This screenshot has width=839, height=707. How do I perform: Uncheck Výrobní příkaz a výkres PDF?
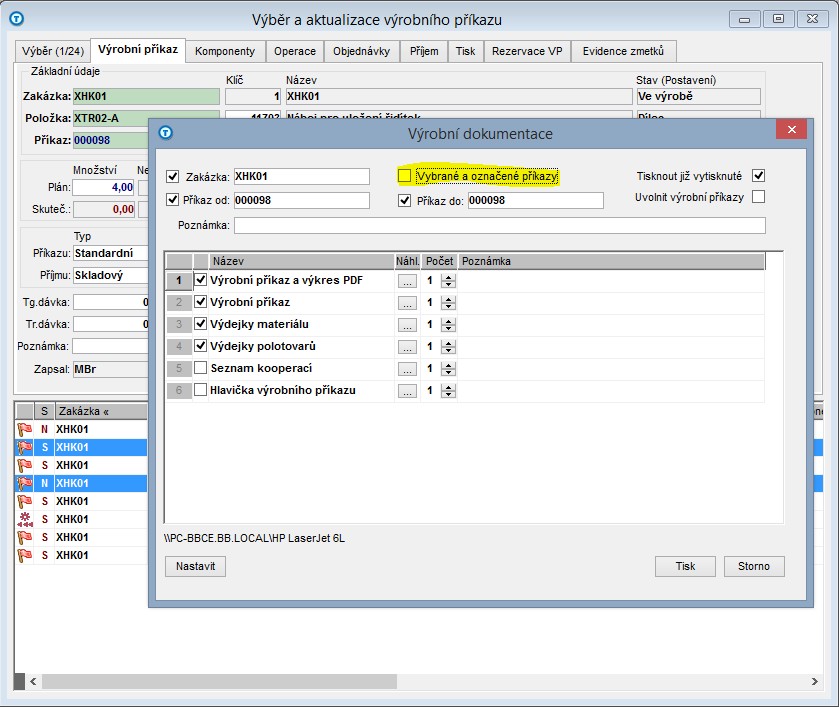(200, 279)
